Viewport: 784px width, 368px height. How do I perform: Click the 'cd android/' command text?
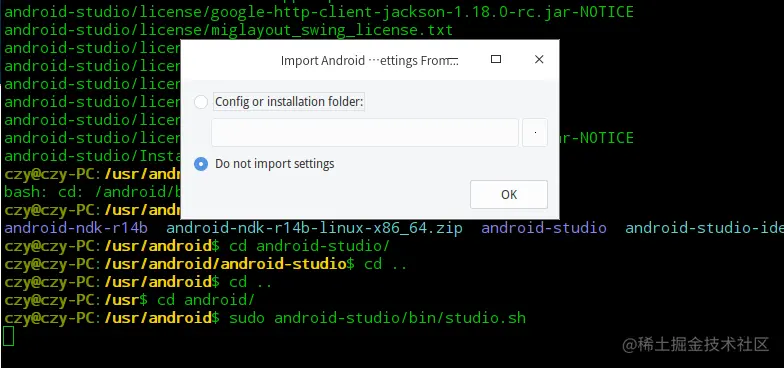(x=206, y=300)
